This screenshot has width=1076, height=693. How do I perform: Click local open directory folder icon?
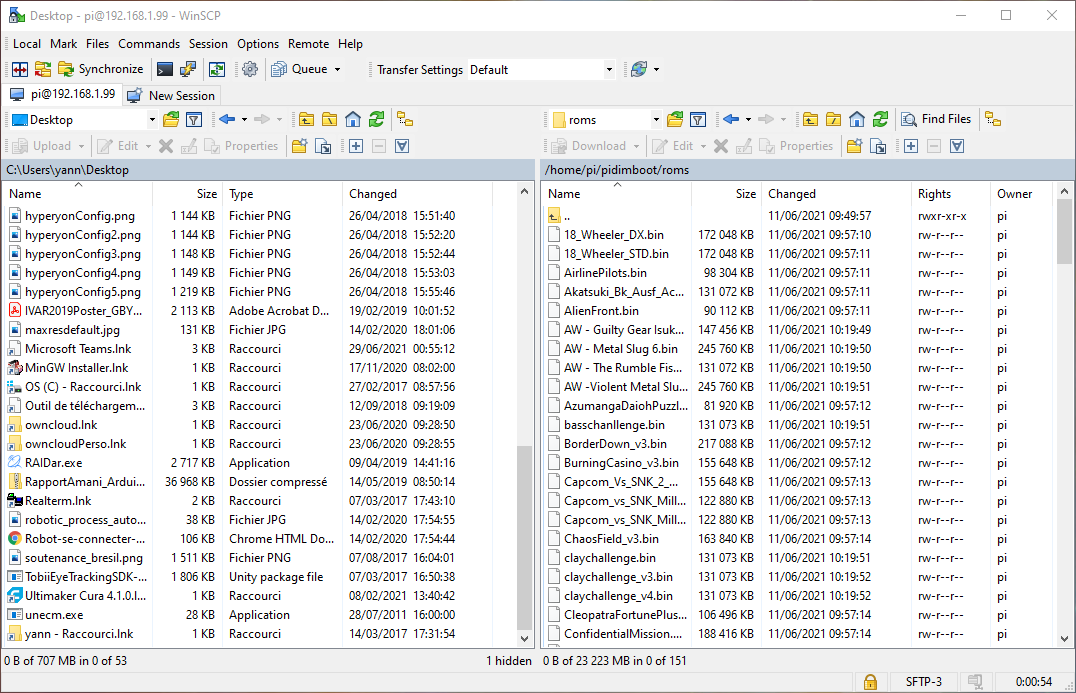171,120
